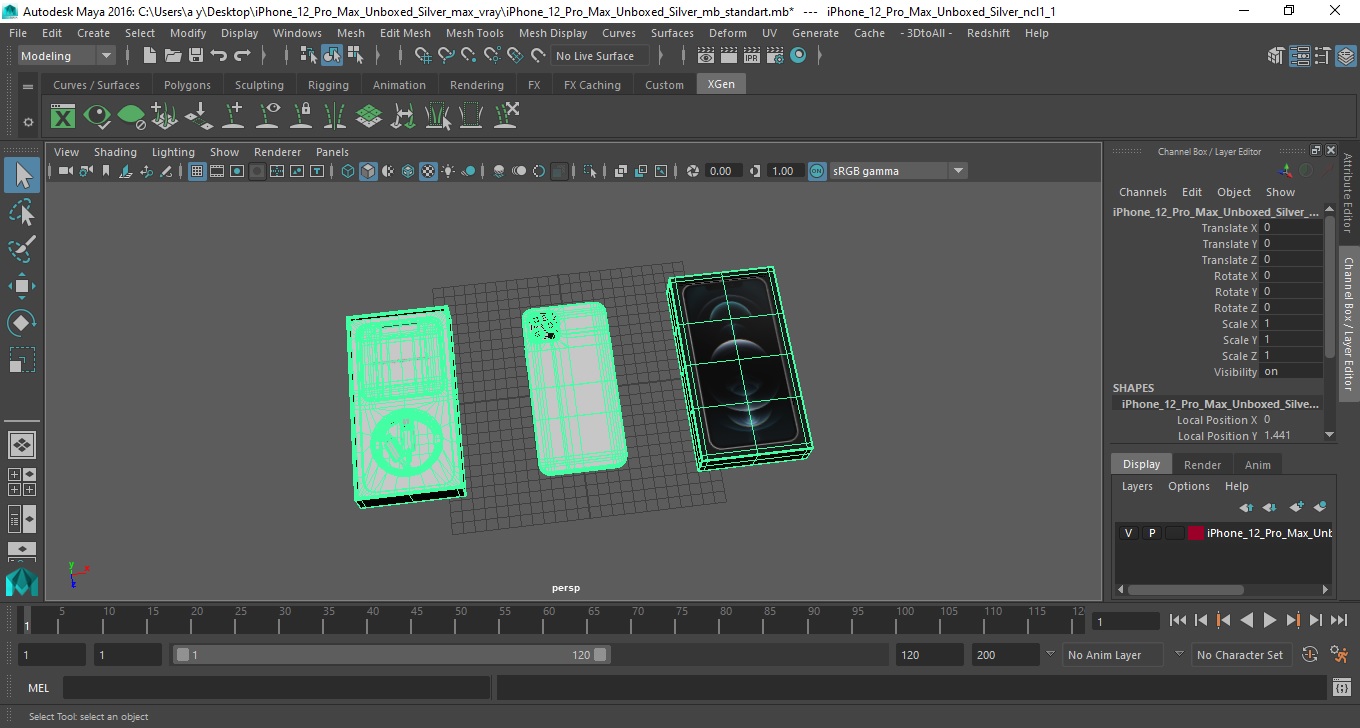1360x728 pixels.
Task: Open the Modeling menu set dropdown
Action: [67, 56]
